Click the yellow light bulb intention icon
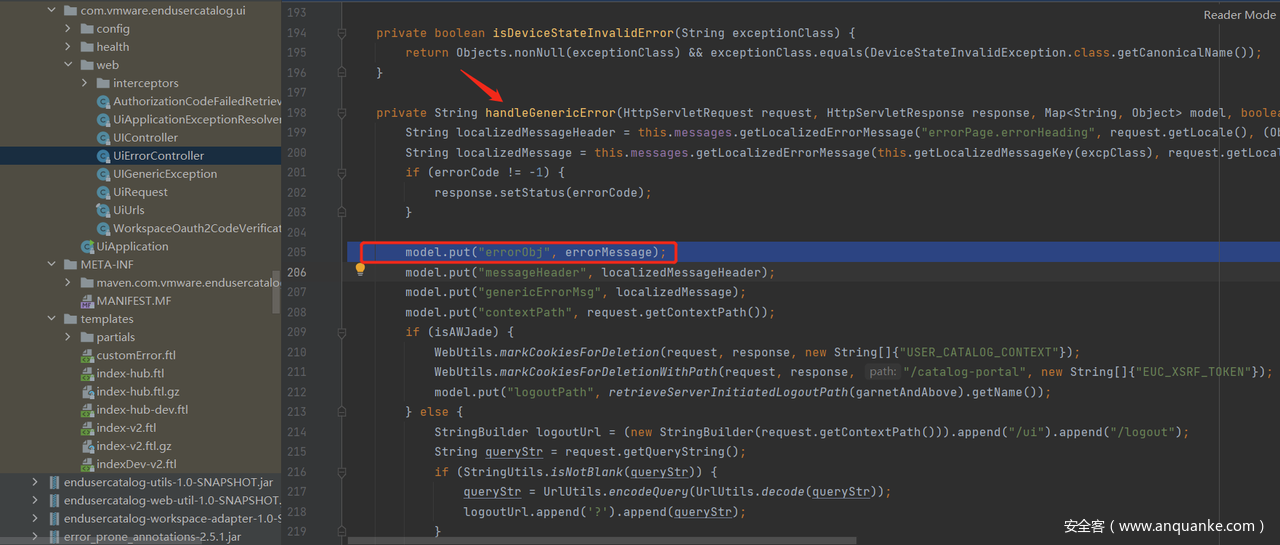Image resolution: width=1280 pixels, height=545 pixels. (x=360, y=270)
